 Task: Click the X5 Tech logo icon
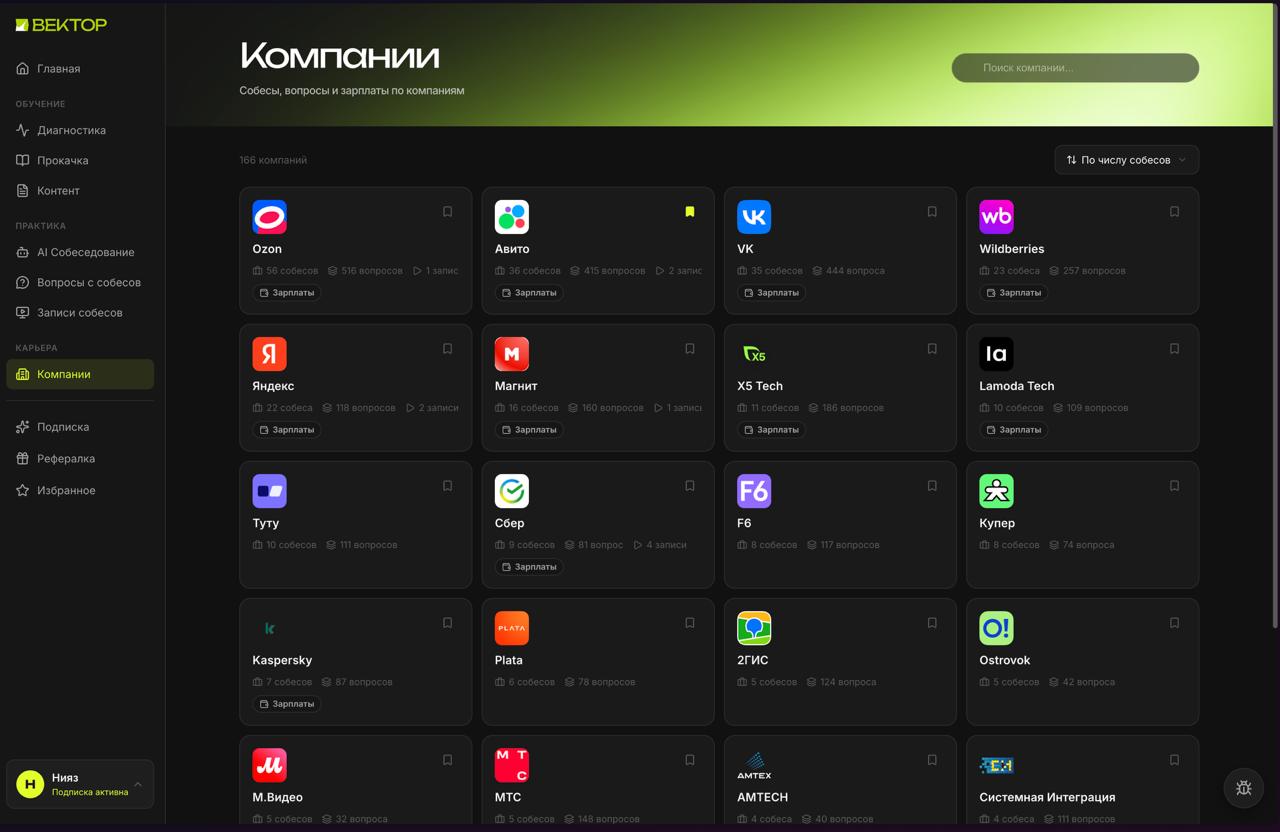[x=754, y=354]
